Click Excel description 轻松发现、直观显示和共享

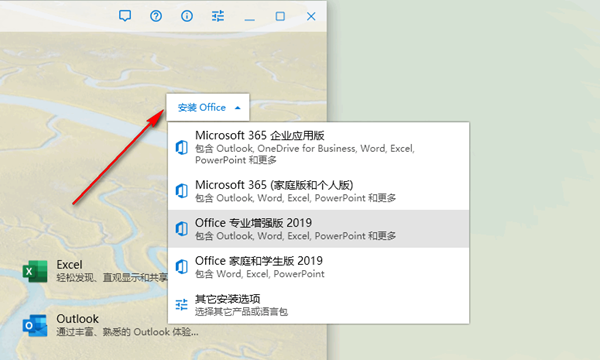(x=112, y=277)
